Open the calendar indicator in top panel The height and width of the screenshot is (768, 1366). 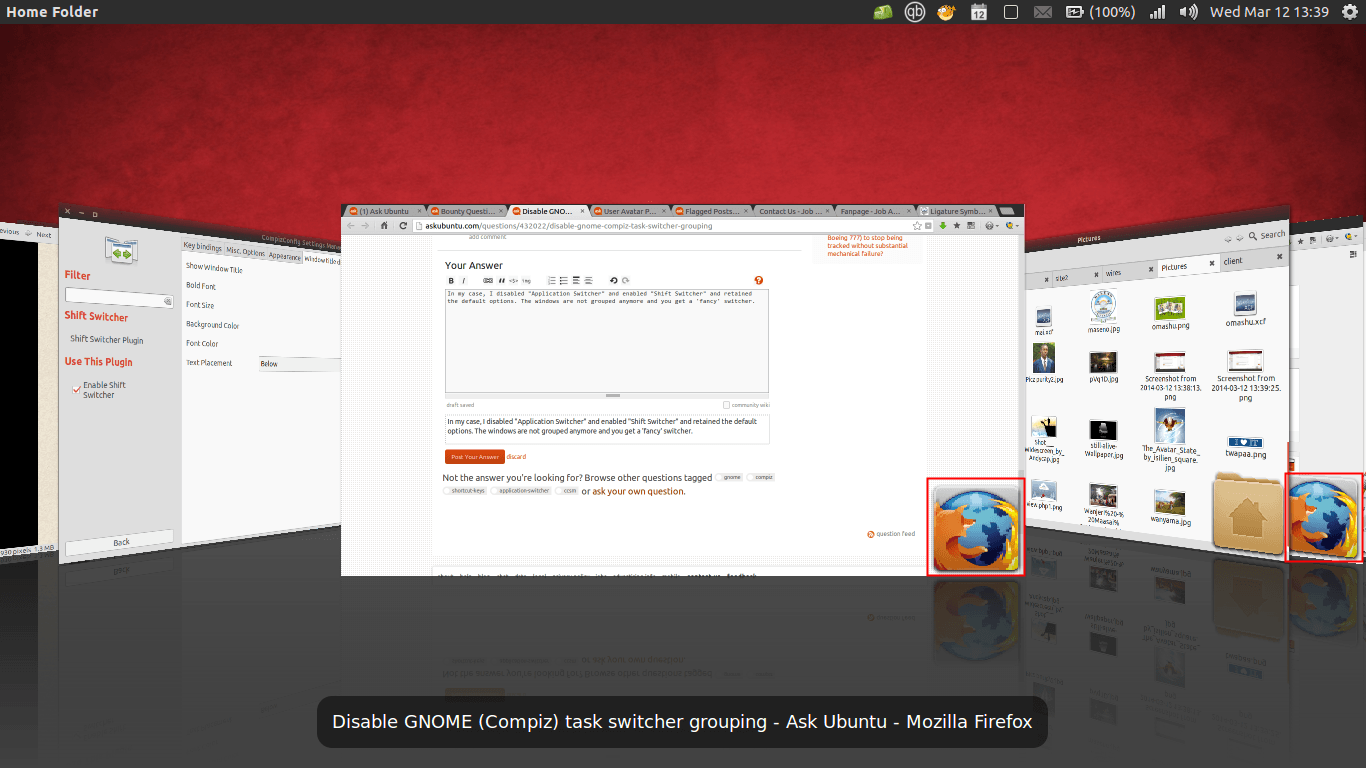(x=979, y=12)
